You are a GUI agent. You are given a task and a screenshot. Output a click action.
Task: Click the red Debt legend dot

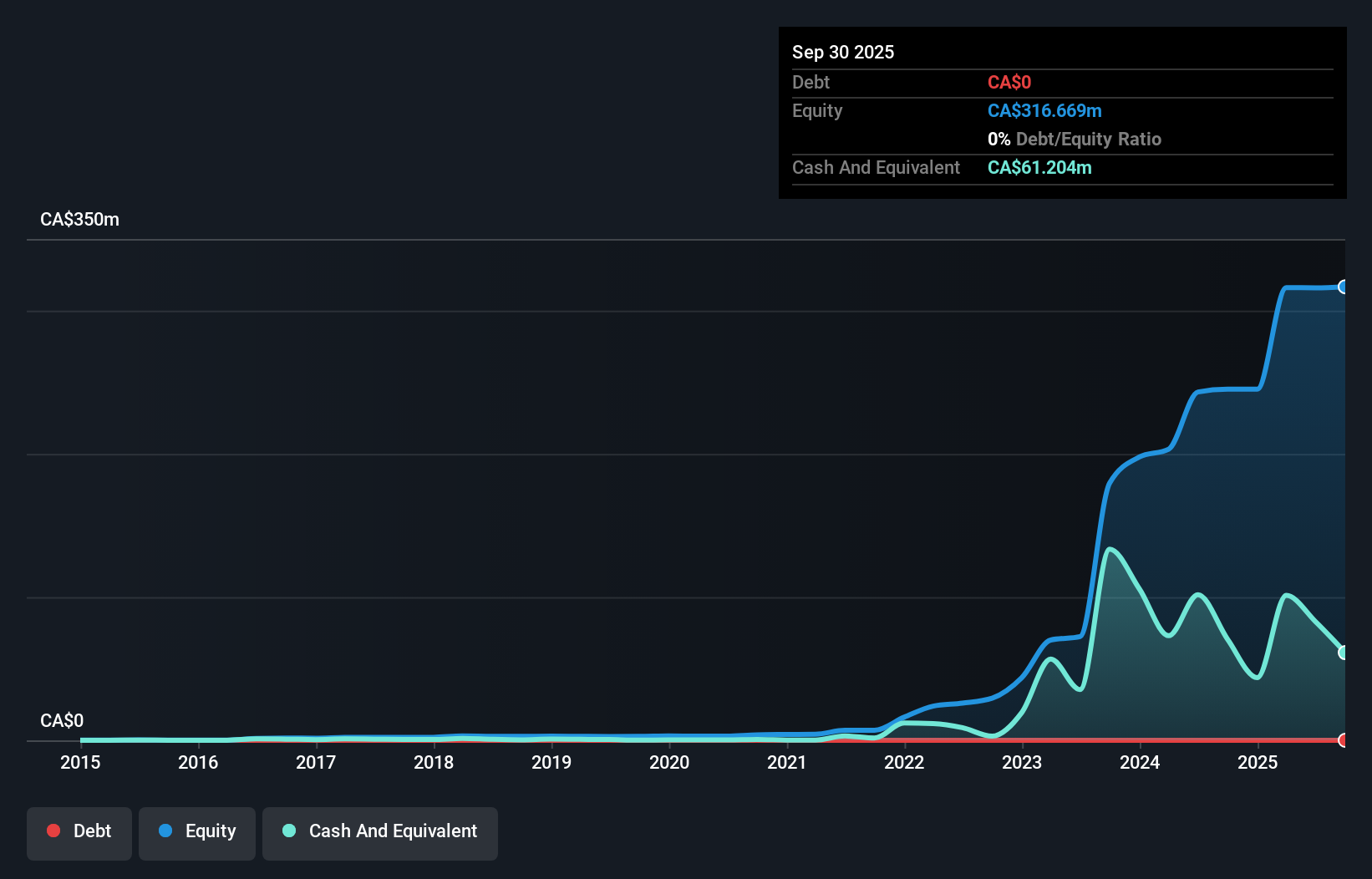click(53, 831)
